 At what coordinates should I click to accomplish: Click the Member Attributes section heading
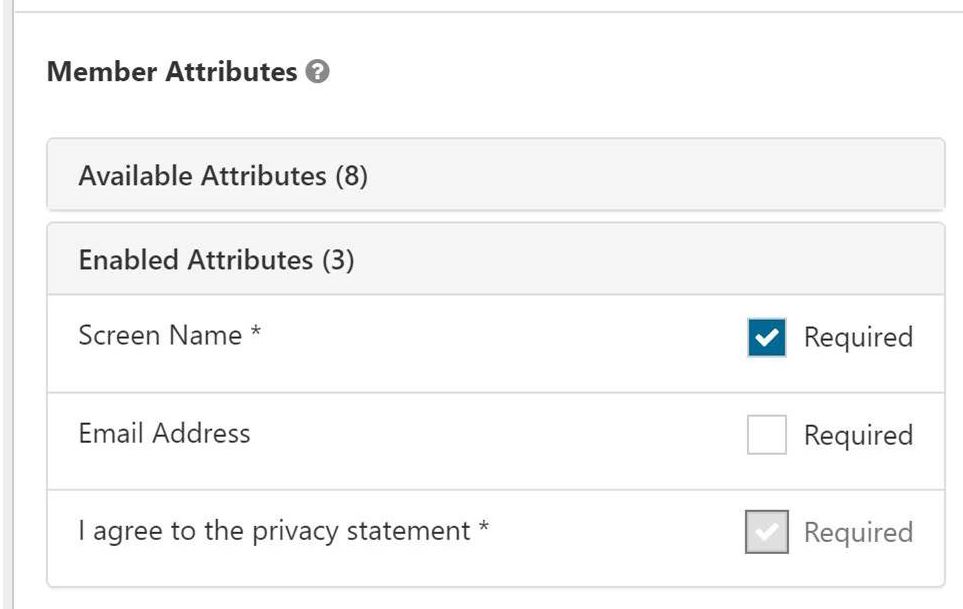point(172,72)
